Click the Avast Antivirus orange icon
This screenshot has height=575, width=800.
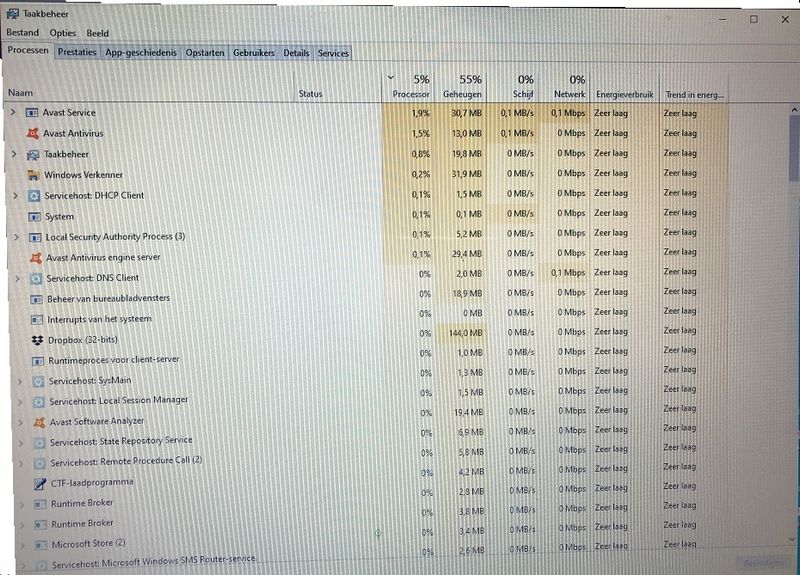33,133
